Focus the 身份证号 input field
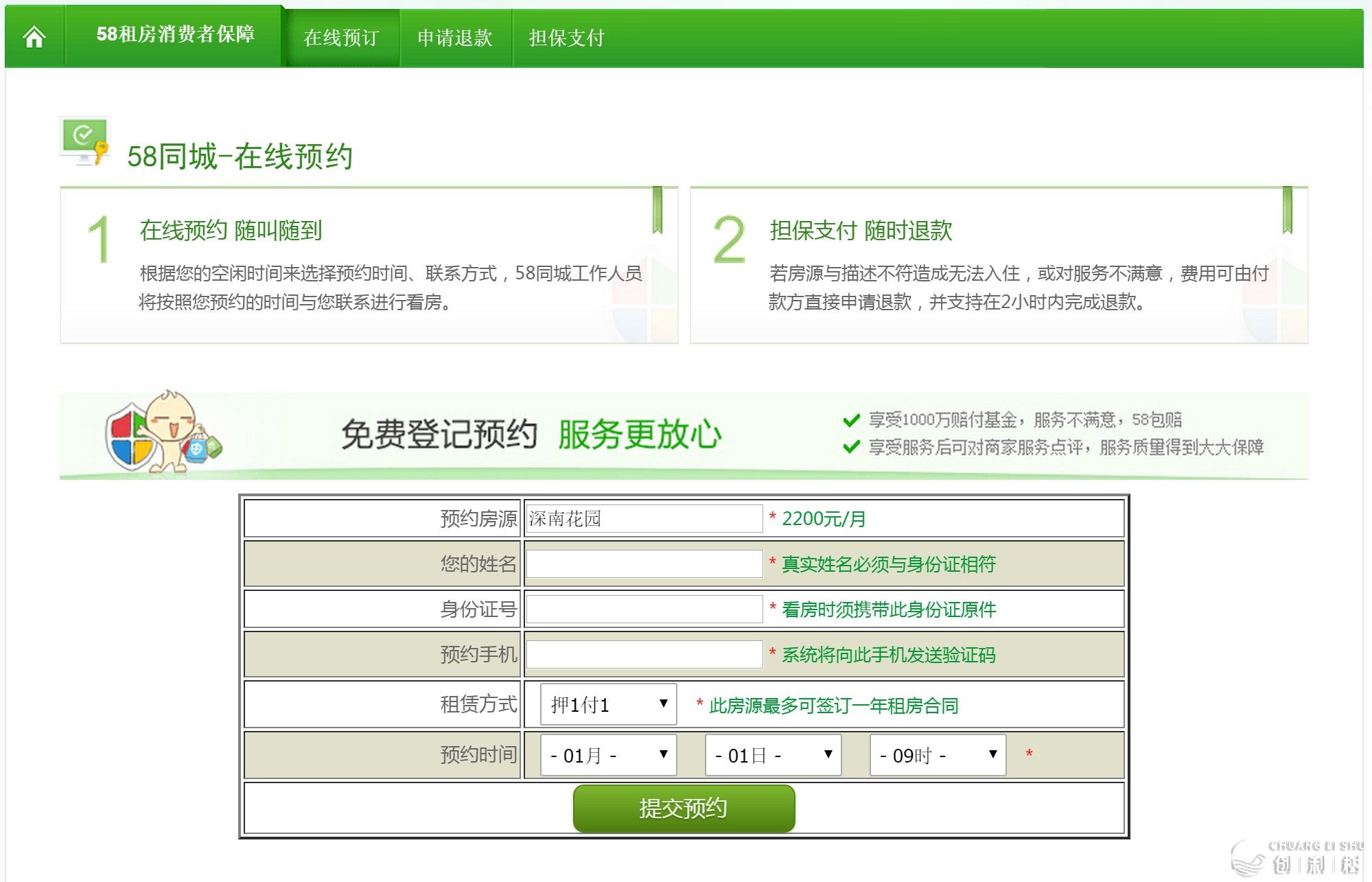The width and height of the screenshot is (1372, 882). point(644,610)
